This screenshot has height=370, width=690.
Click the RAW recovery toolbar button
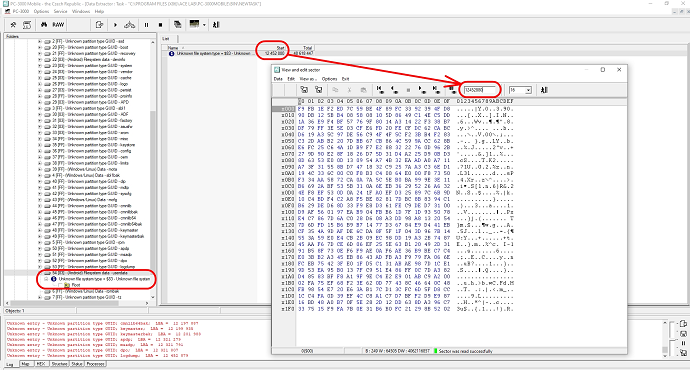(58, 25)
